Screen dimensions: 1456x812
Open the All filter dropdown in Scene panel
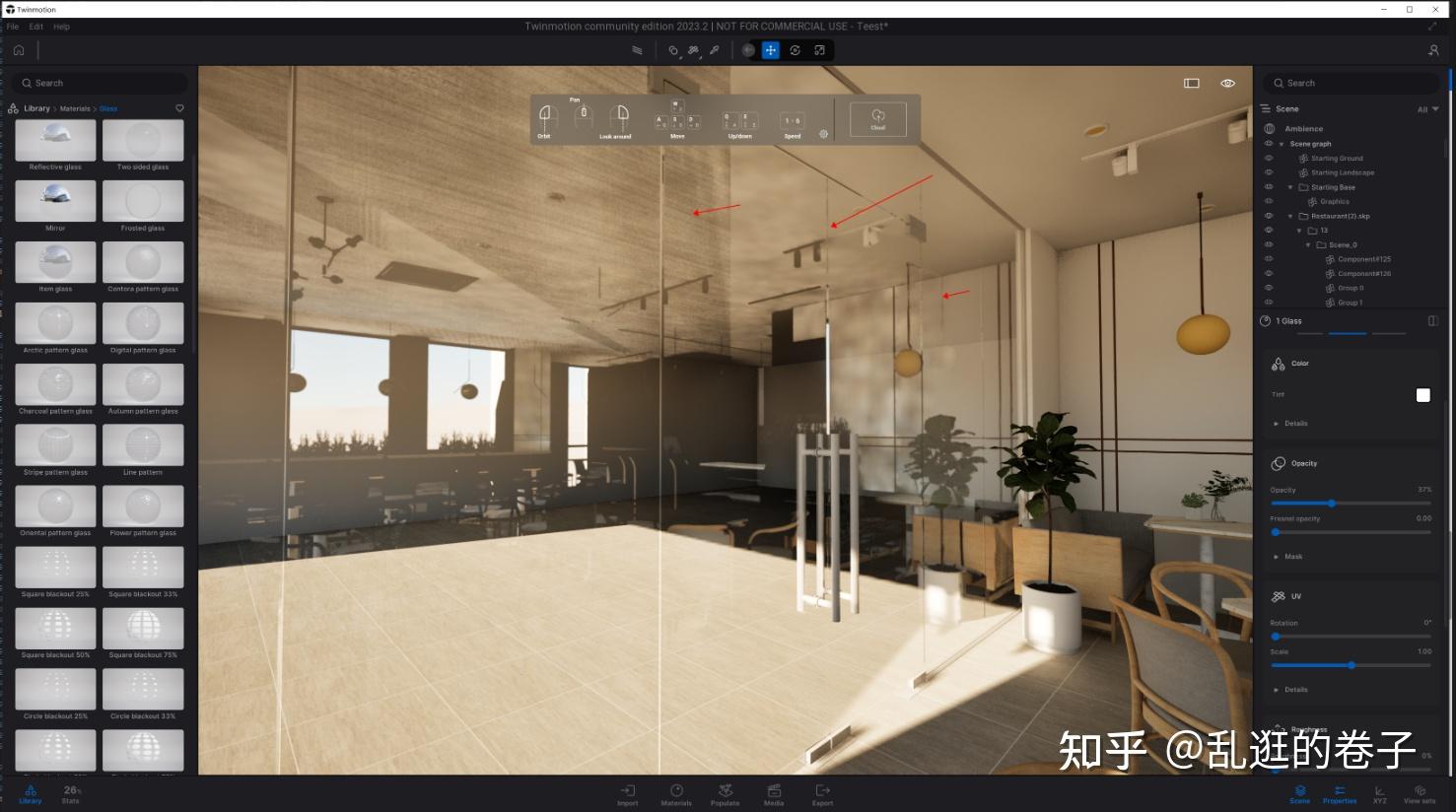(1426, 108)
